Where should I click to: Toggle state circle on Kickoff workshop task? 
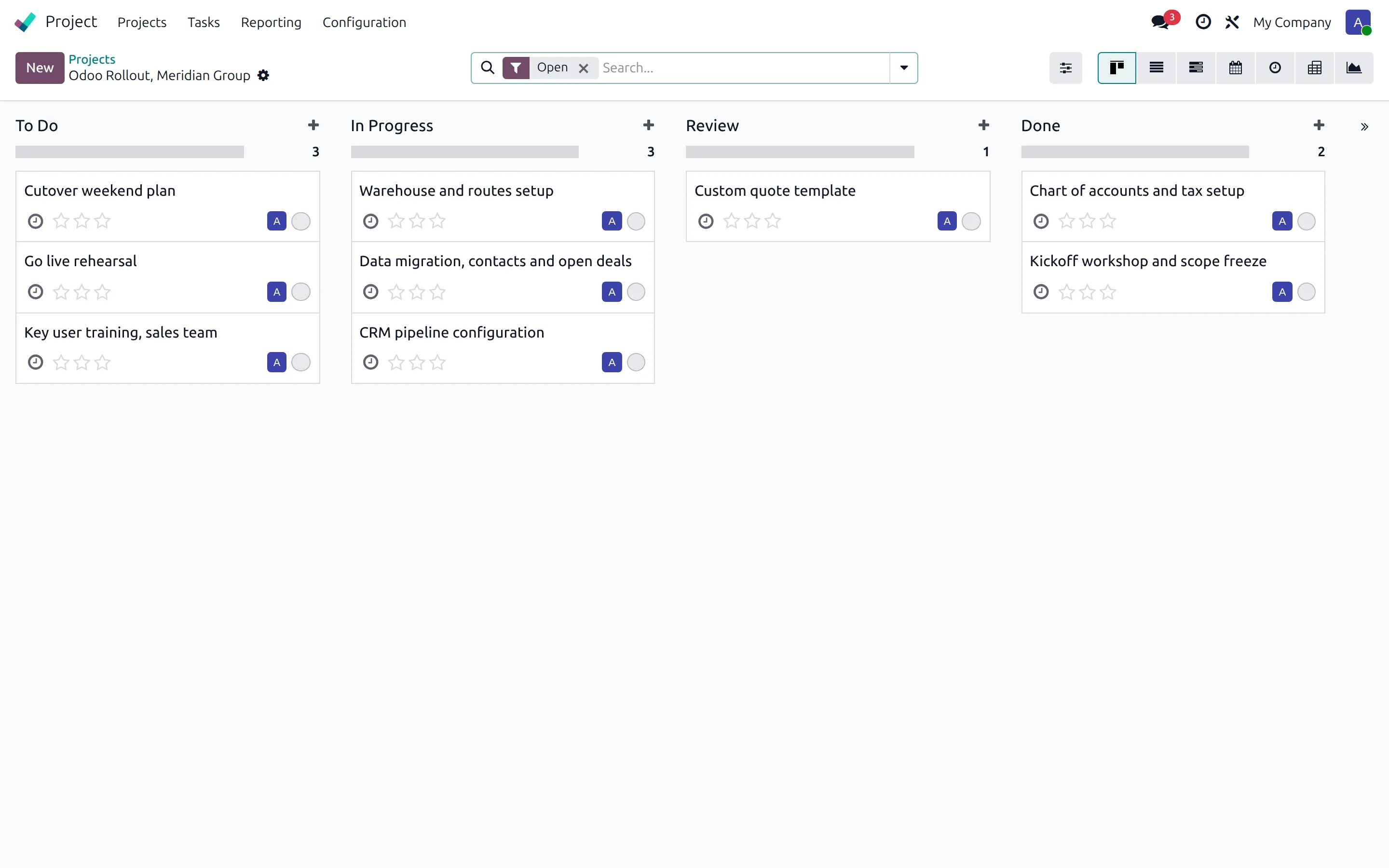point(1307,292)
